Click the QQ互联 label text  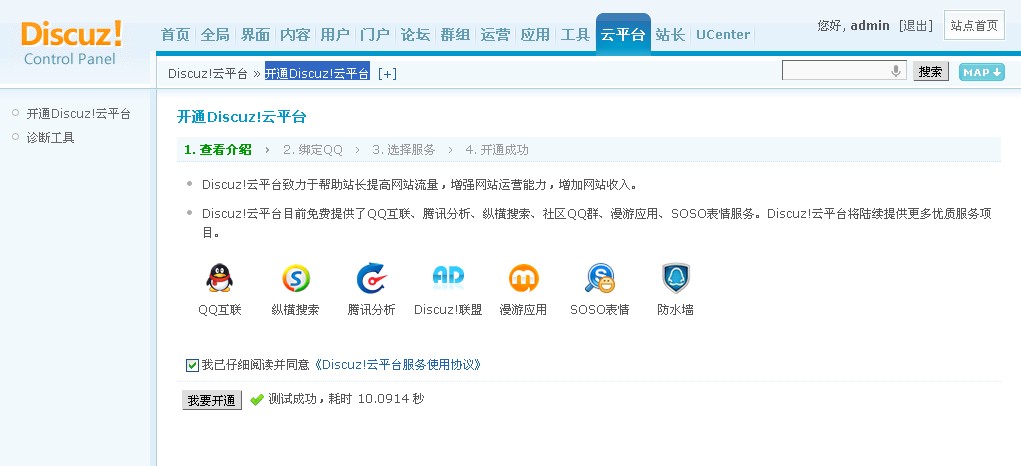(x=219, y=310)
